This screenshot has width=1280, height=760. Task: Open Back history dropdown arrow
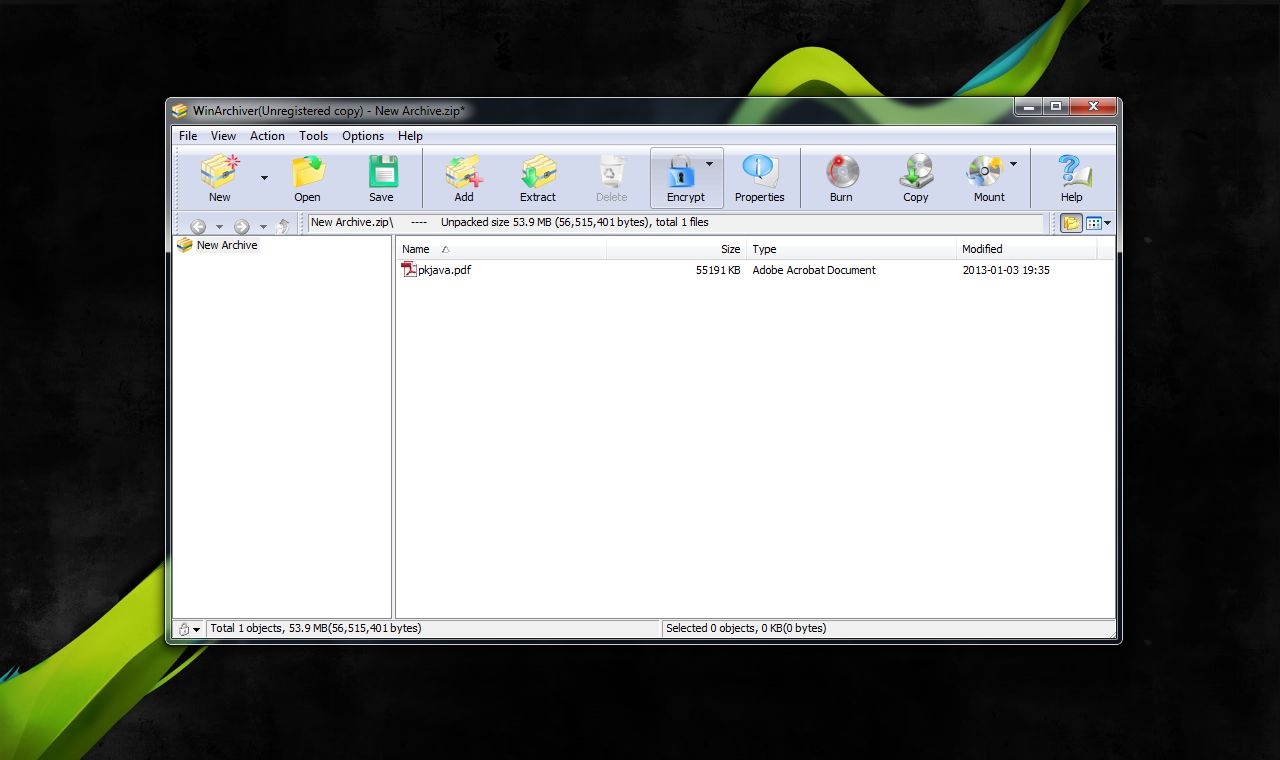(219, 227)
